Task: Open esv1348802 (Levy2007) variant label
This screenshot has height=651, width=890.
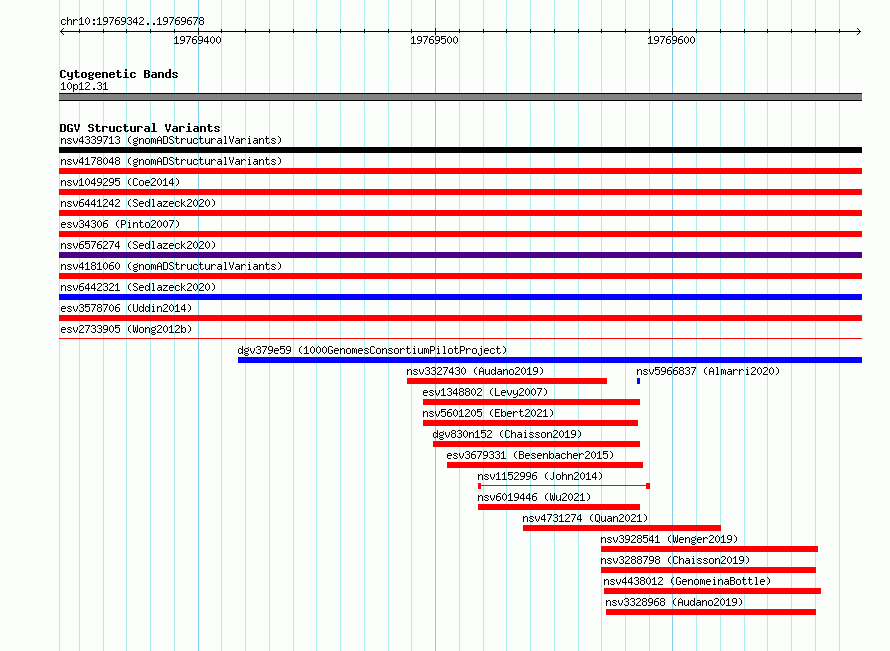Action: pyautogui.click(x=485, y=392)
